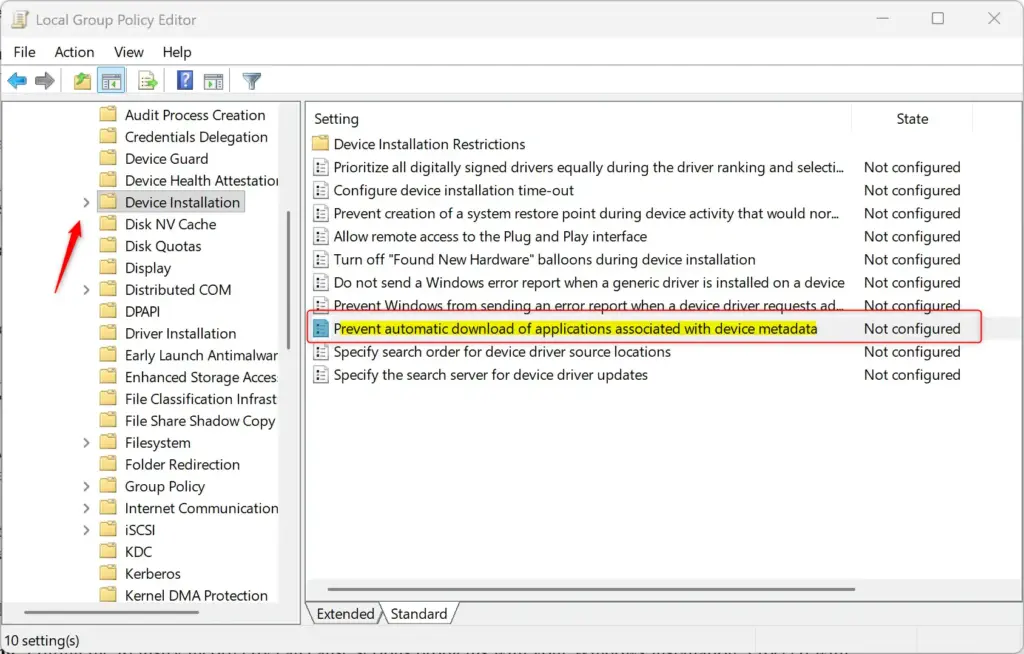
Task: Open the Help menu
Action: coord(177,52)
